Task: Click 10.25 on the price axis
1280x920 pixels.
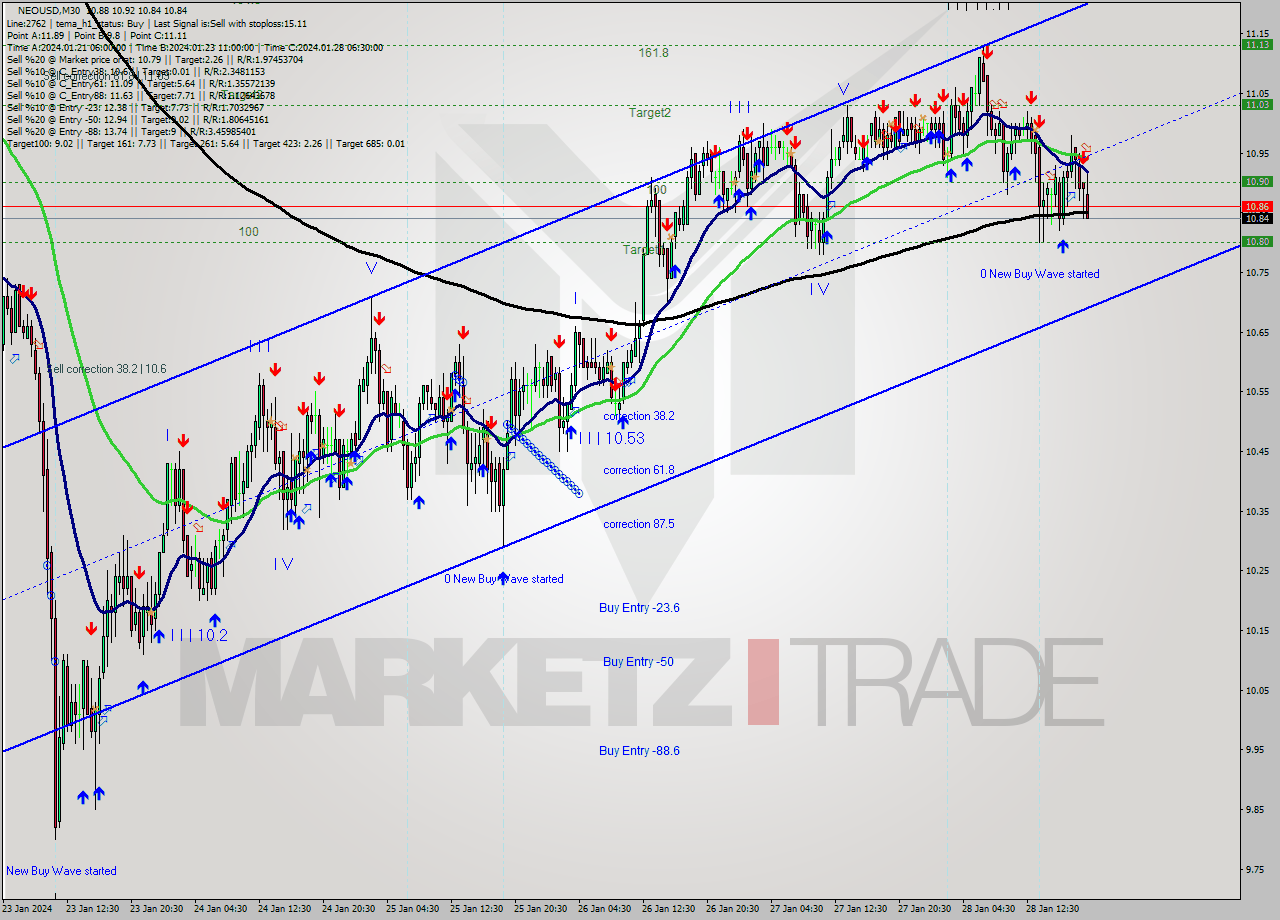Action: tap(1256, 570)
